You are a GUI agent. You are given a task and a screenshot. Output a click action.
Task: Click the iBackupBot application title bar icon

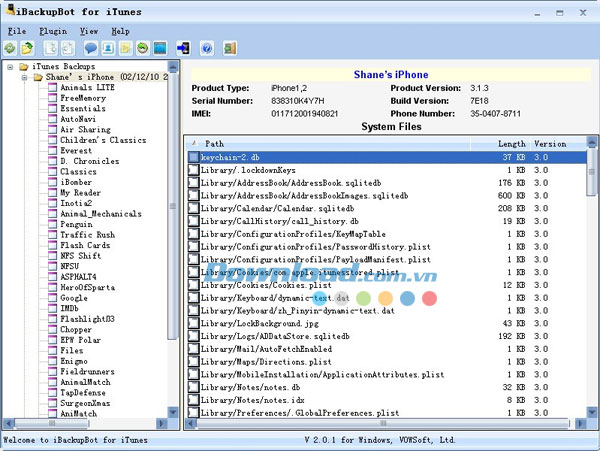[x=10, y=10]
